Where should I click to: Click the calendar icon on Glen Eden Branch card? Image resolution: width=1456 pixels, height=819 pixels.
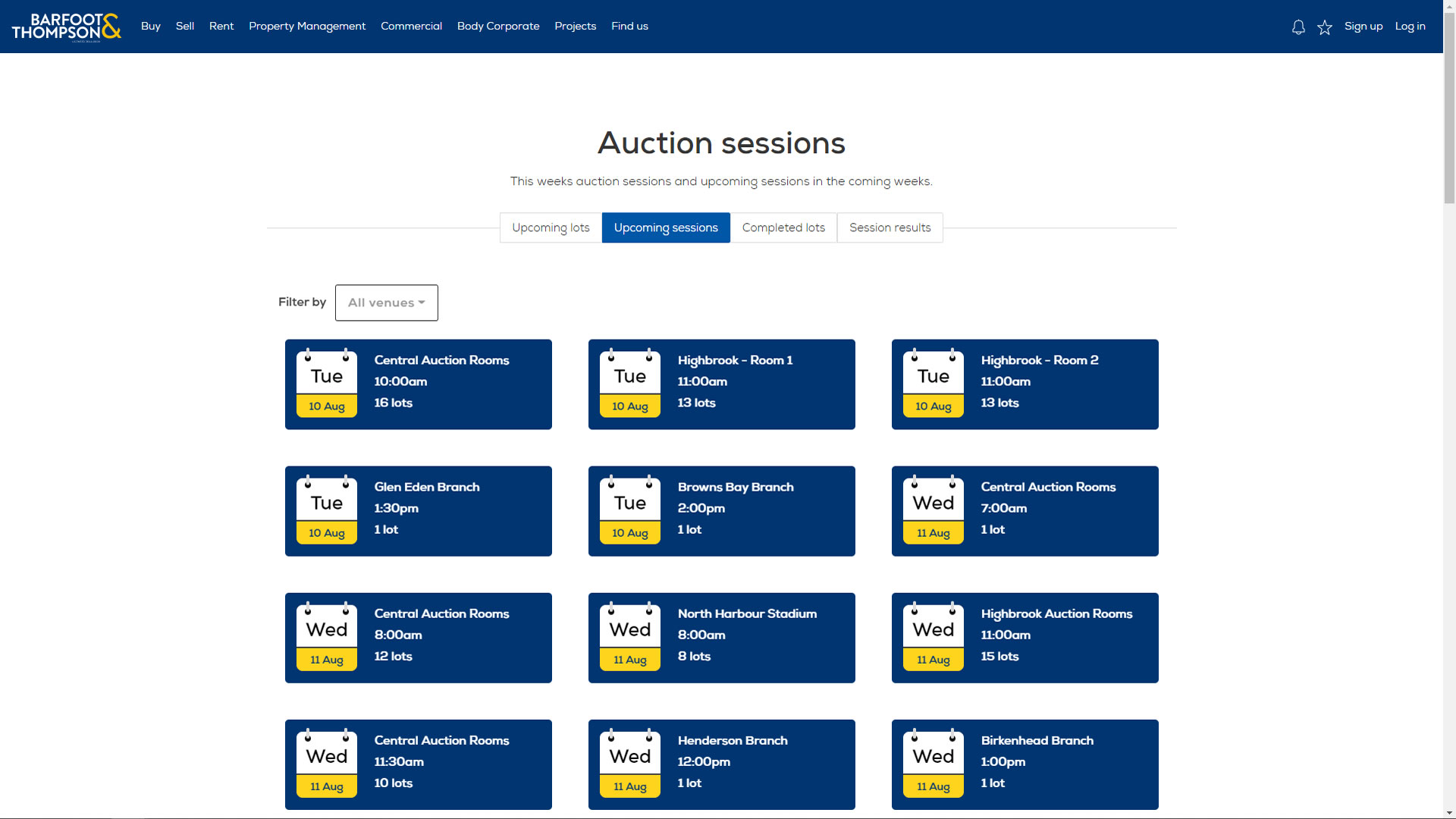click(x=327, y=510)
